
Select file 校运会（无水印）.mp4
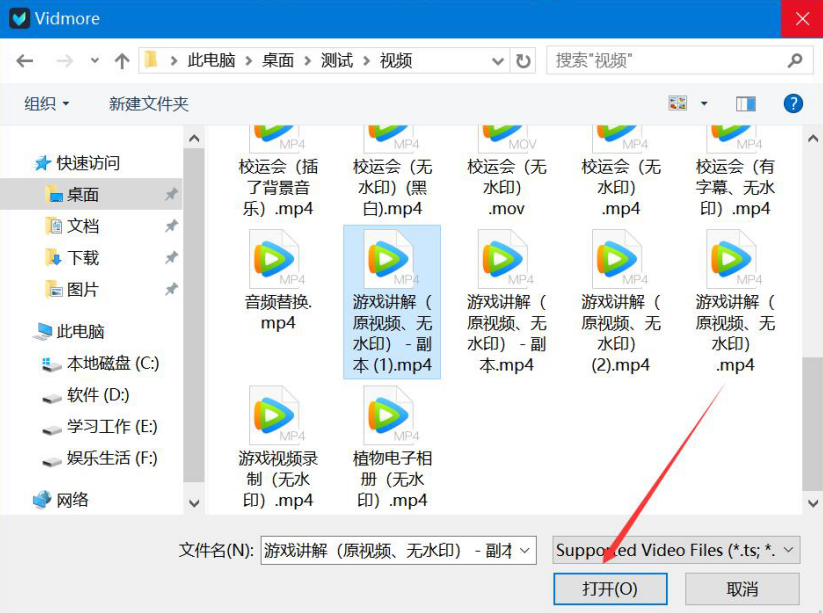[x=621, y=172]
